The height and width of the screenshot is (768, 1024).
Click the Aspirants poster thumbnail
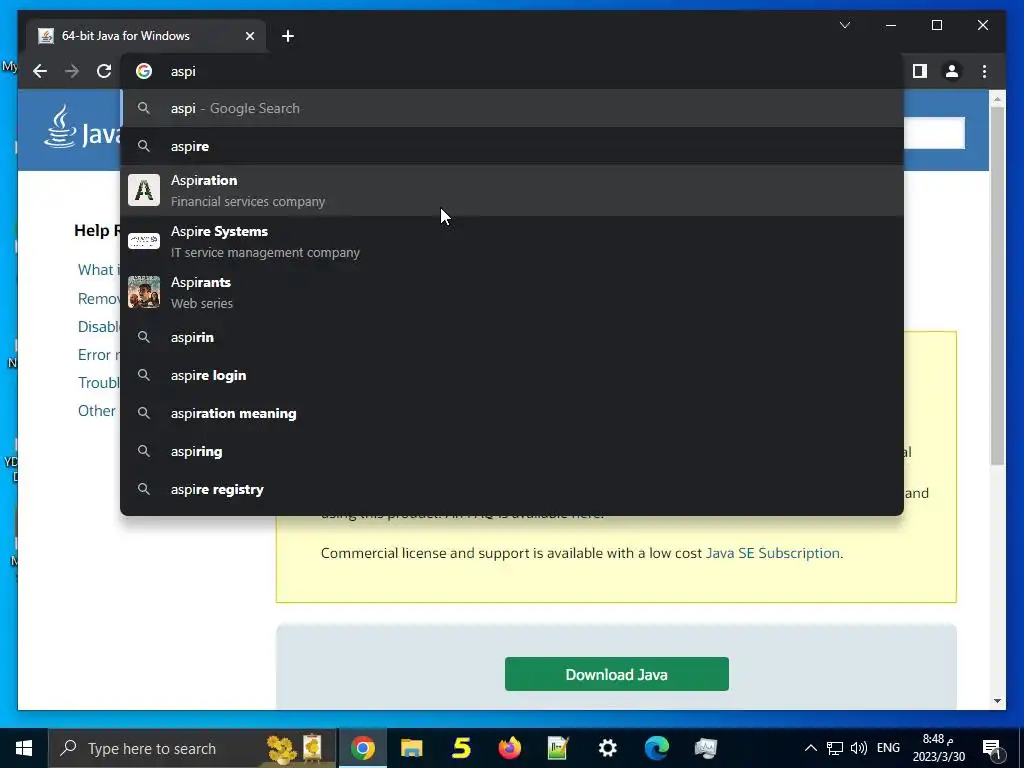(x=144, y=292)
